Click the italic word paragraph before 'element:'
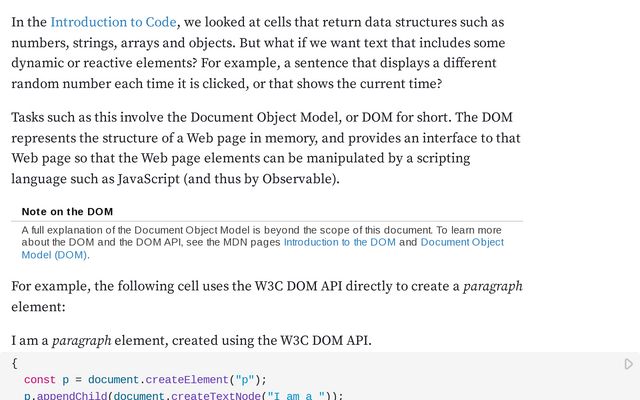 tap(493, 286)
